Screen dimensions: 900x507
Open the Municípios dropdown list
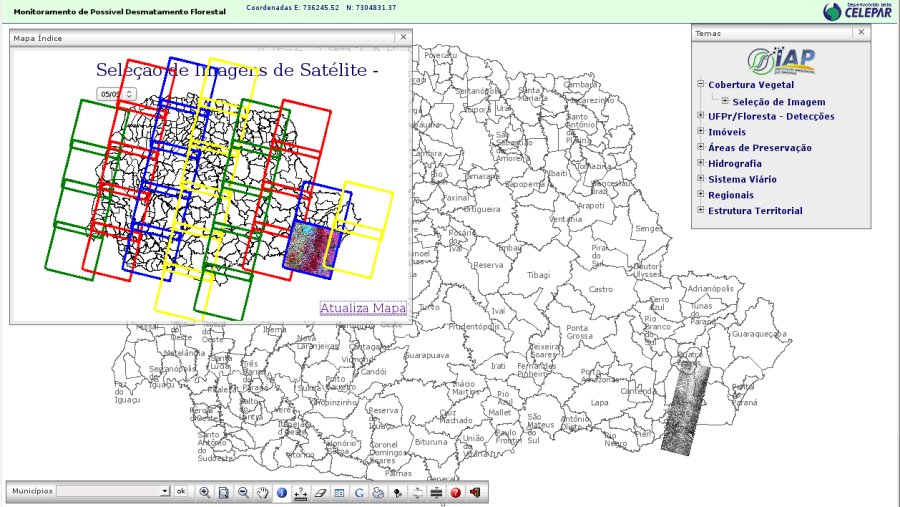[165, 492]
